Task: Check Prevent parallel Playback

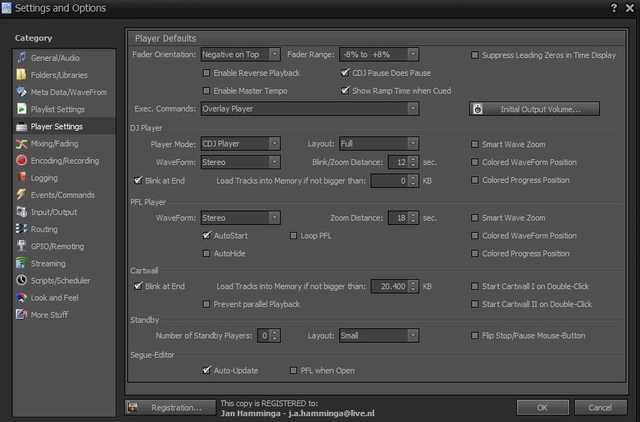Action: pos(207,304)
